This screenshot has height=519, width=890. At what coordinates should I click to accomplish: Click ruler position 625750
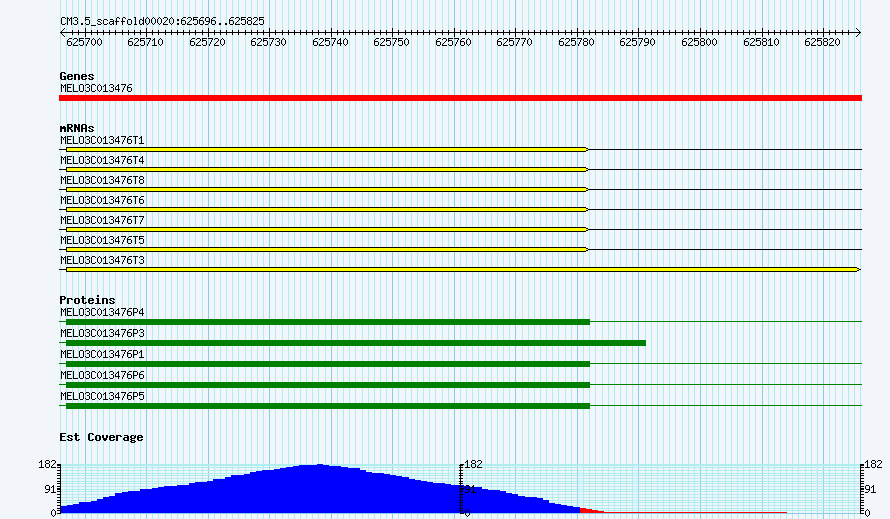click(392, 42)
